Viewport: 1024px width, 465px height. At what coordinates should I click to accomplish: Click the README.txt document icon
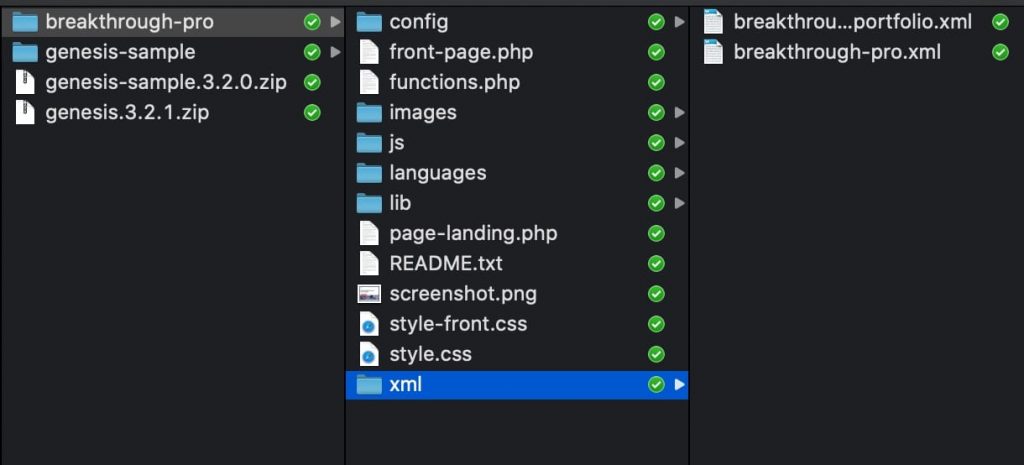coord(369,264)
